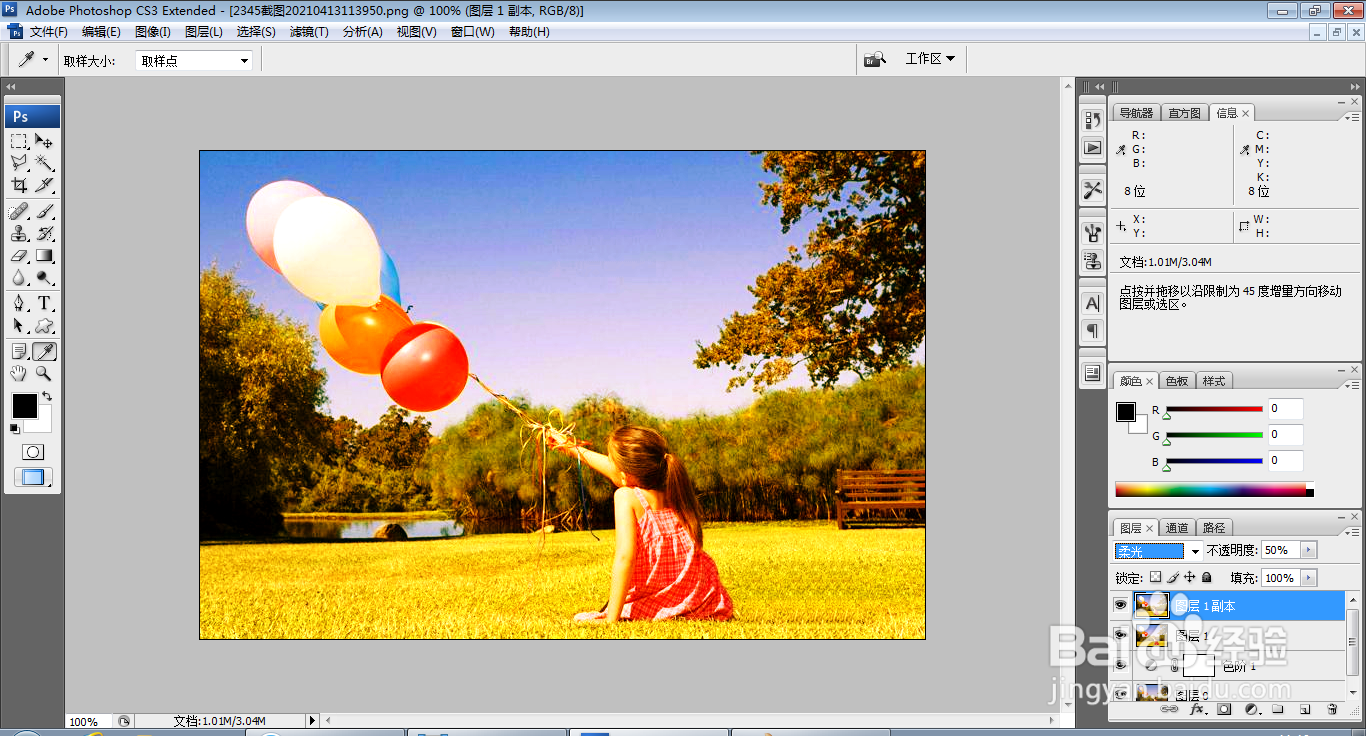Switch to 直方图 tab
The height and width of the screenshot is (736, 1366).
(x=1184, y=113)
